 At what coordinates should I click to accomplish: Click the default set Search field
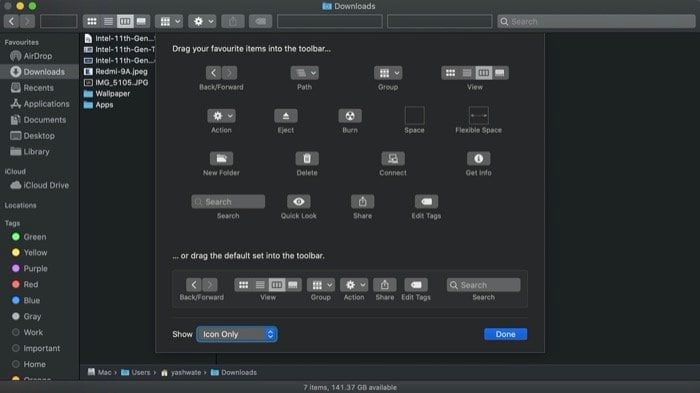coord(483,285)
